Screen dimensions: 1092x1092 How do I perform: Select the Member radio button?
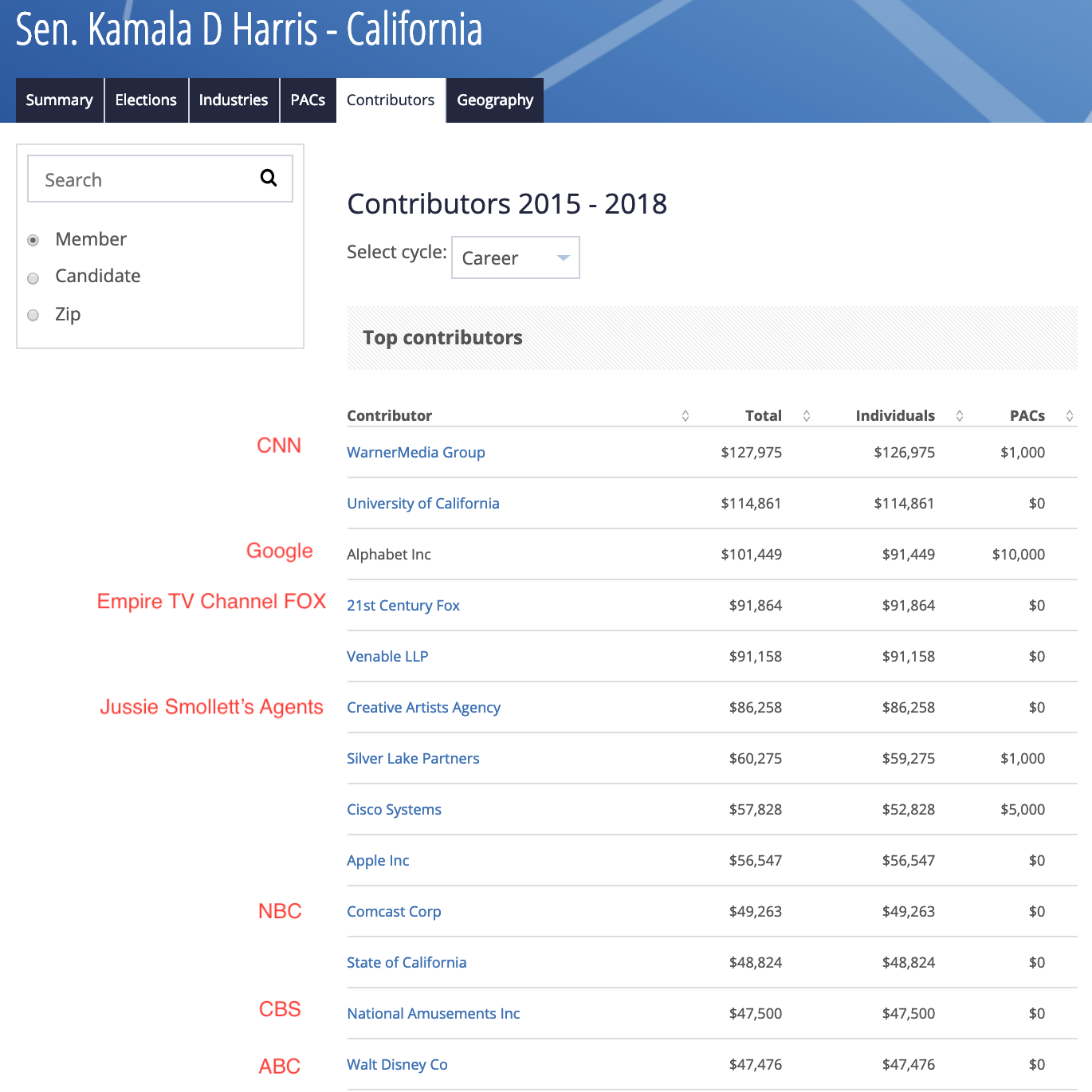pos(33,240)
